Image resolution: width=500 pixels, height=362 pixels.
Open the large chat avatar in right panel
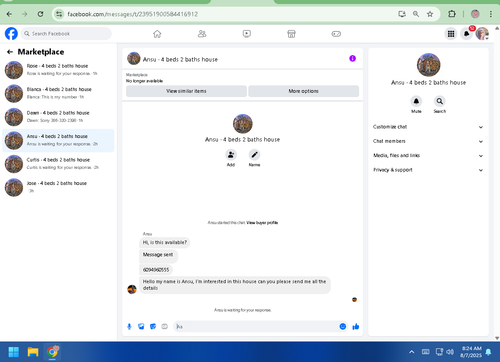click(428, 65)
